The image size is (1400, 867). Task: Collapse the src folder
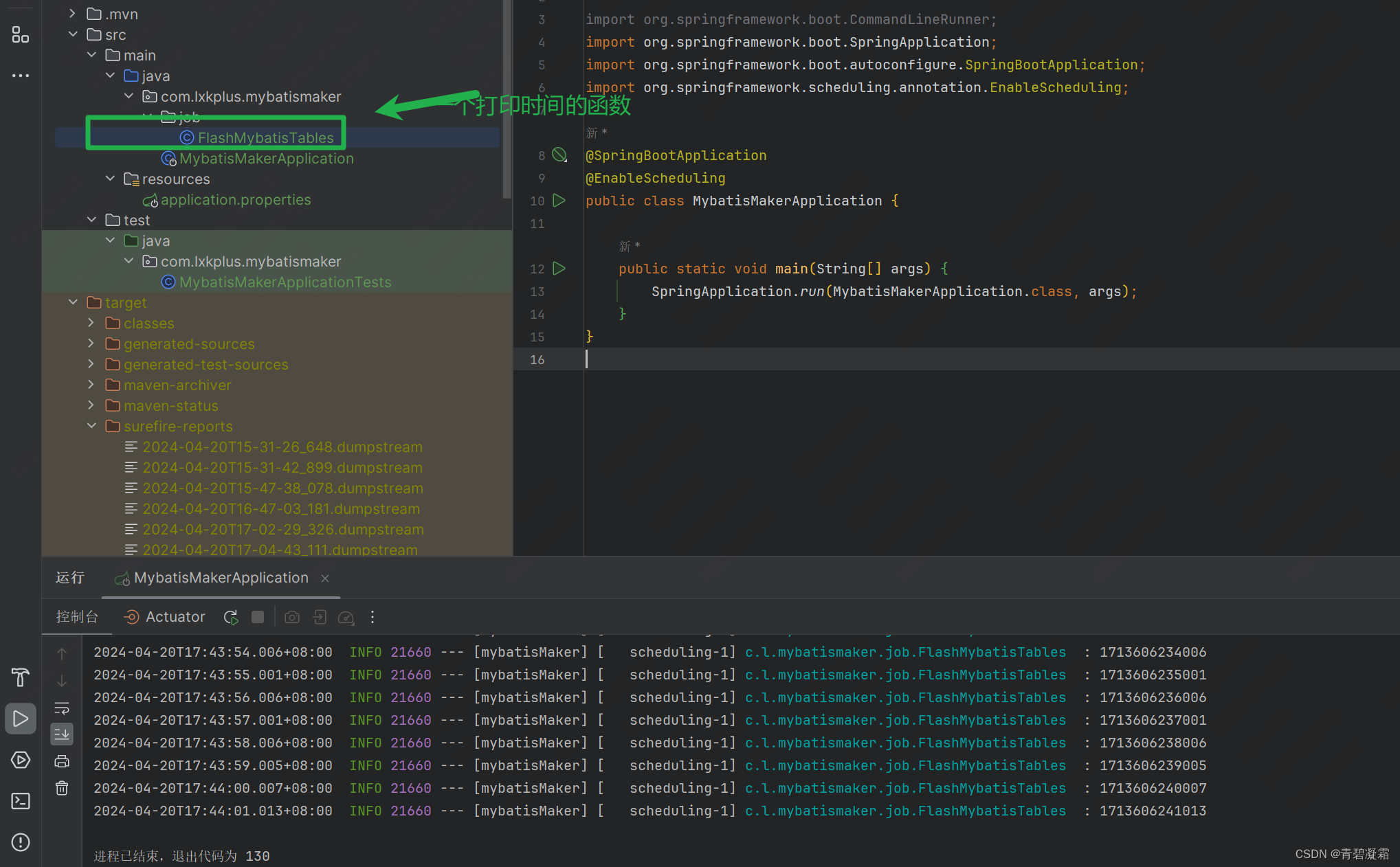tap(72, 34)
